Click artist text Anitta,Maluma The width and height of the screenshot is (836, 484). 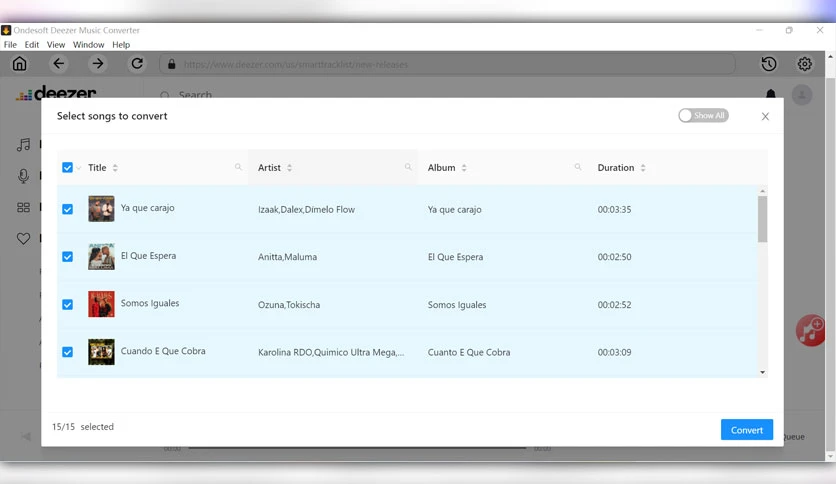pyautogui.click(x=287, y=257)
